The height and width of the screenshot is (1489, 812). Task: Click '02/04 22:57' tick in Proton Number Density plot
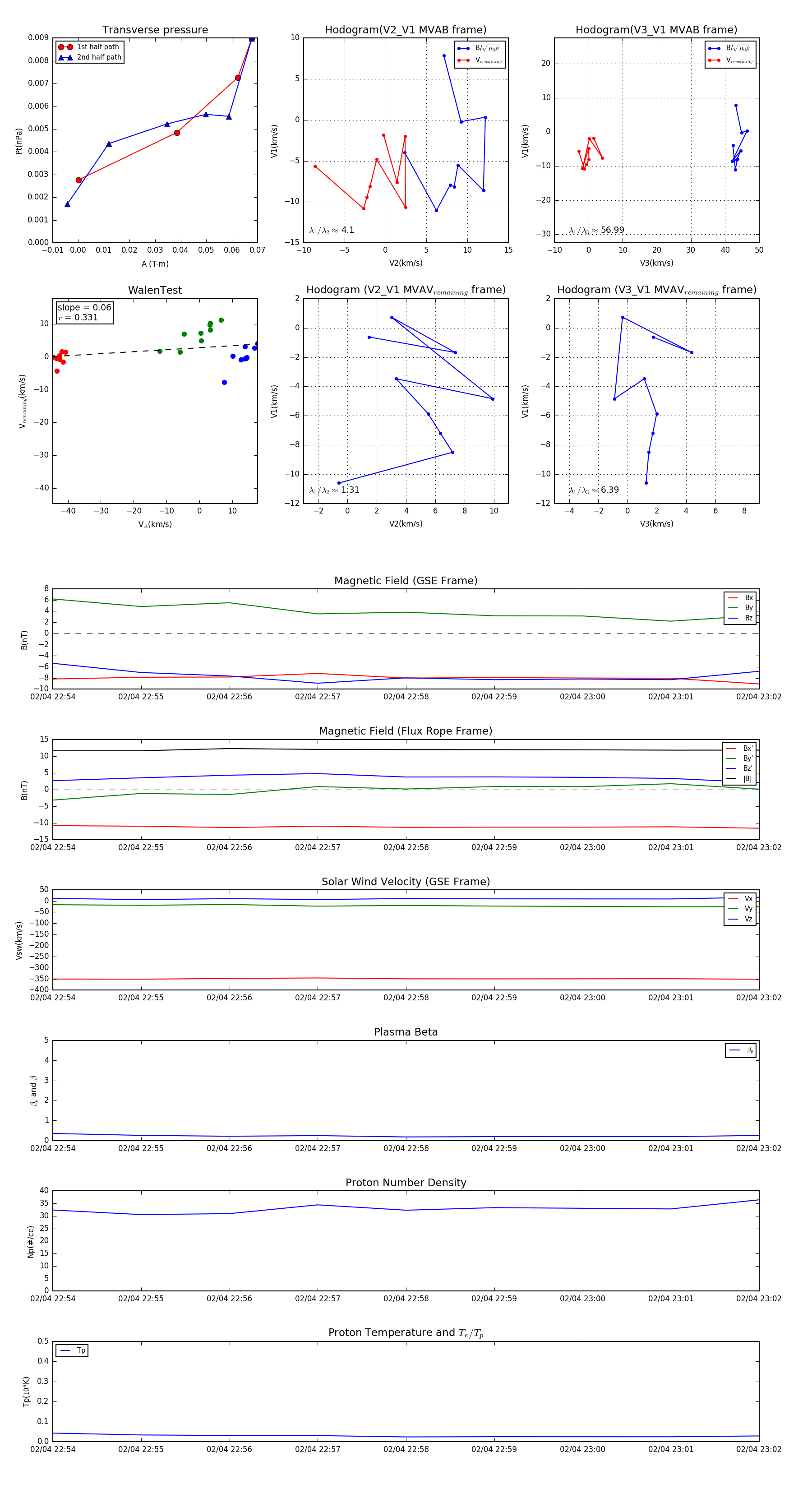(x=317, y=1298)
